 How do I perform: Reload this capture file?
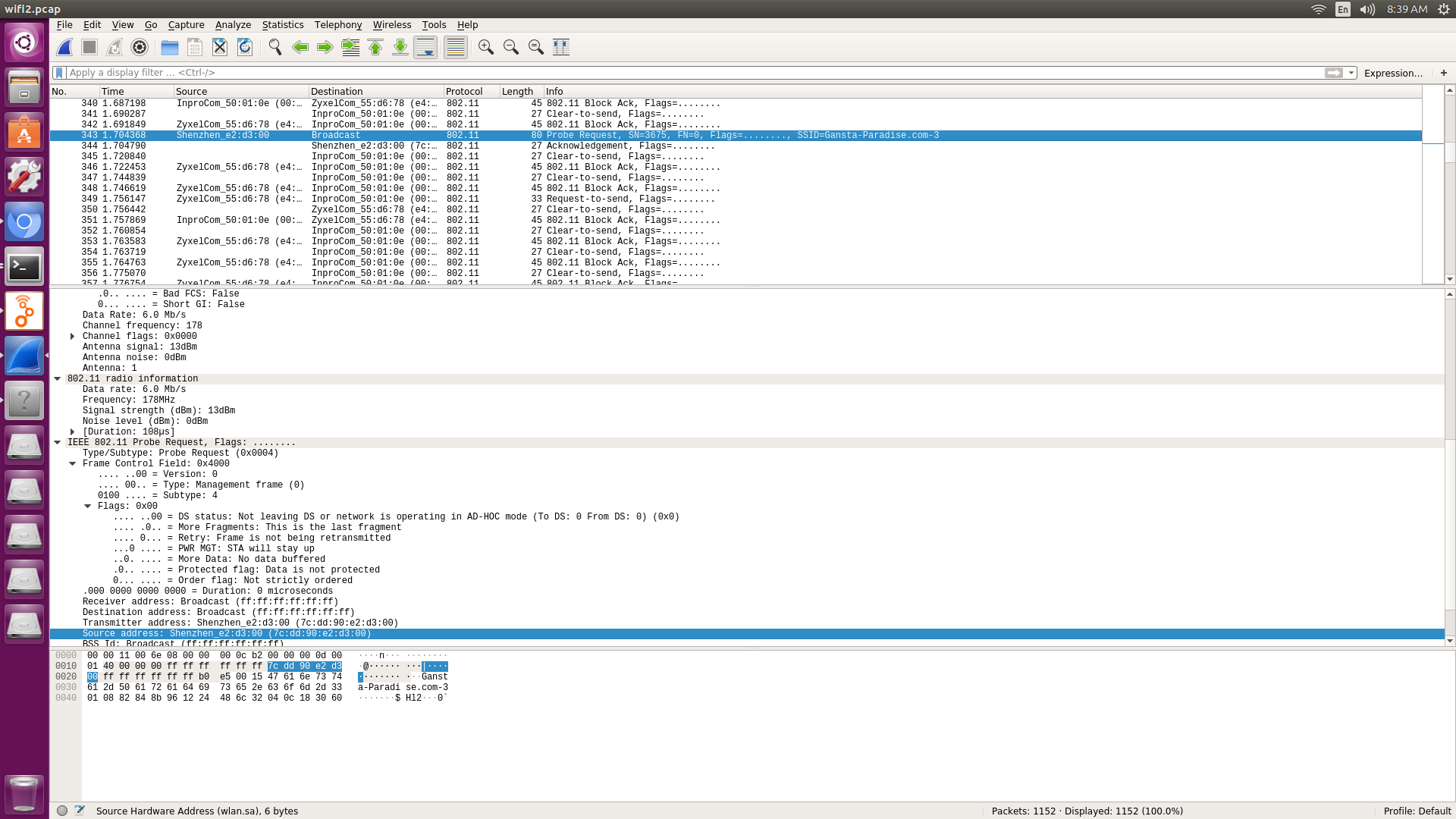point(244,46)
